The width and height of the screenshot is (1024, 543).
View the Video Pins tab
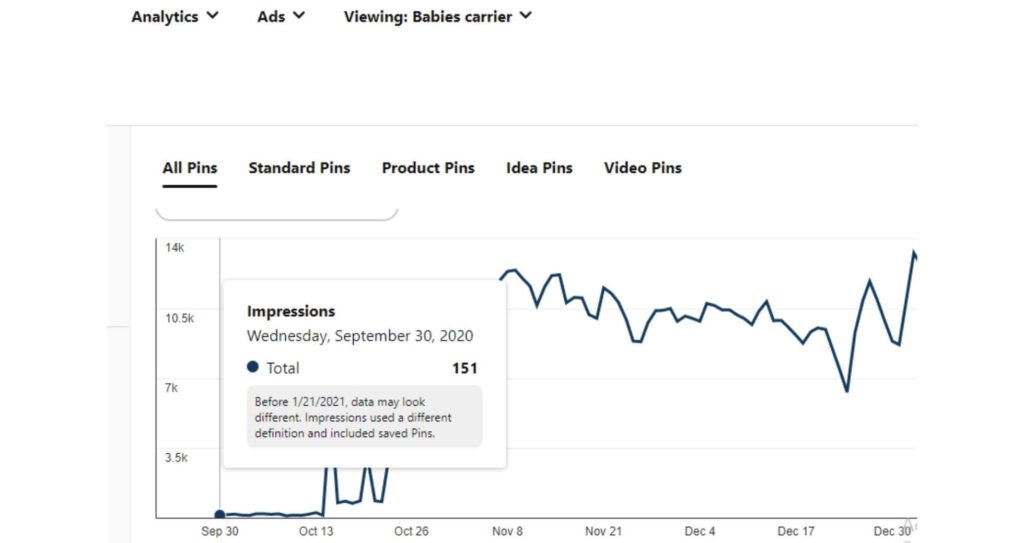pyautogui.click(x=643, y=168)
